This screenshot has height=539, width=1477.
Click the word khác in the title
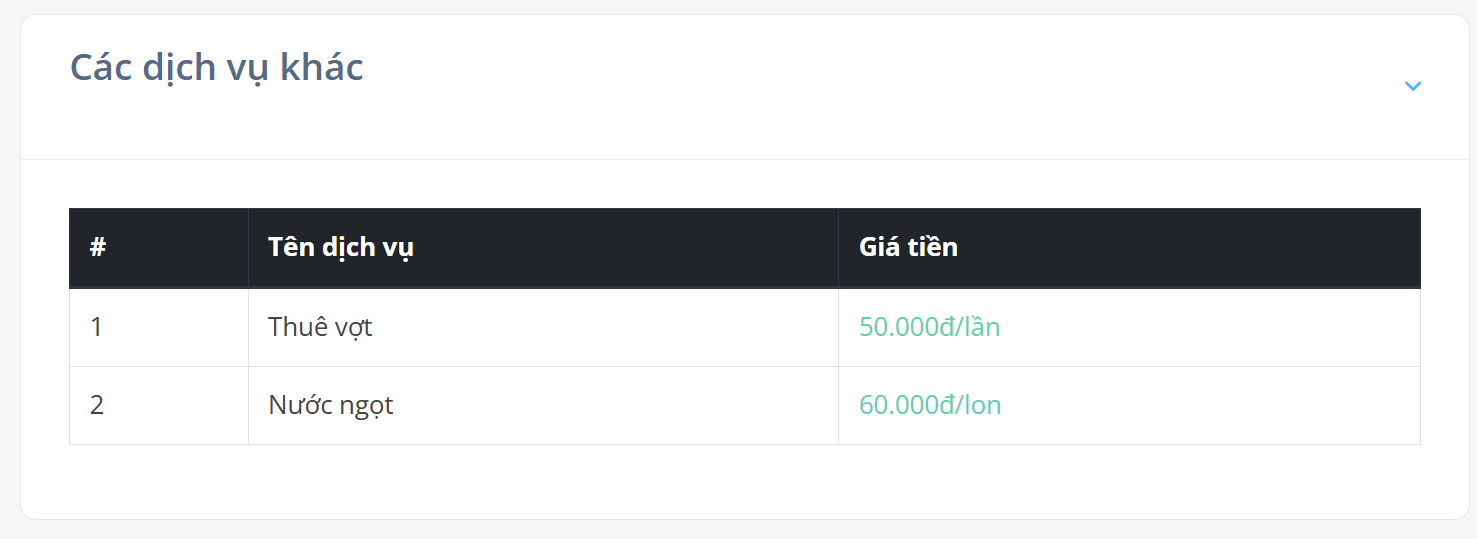321,67
